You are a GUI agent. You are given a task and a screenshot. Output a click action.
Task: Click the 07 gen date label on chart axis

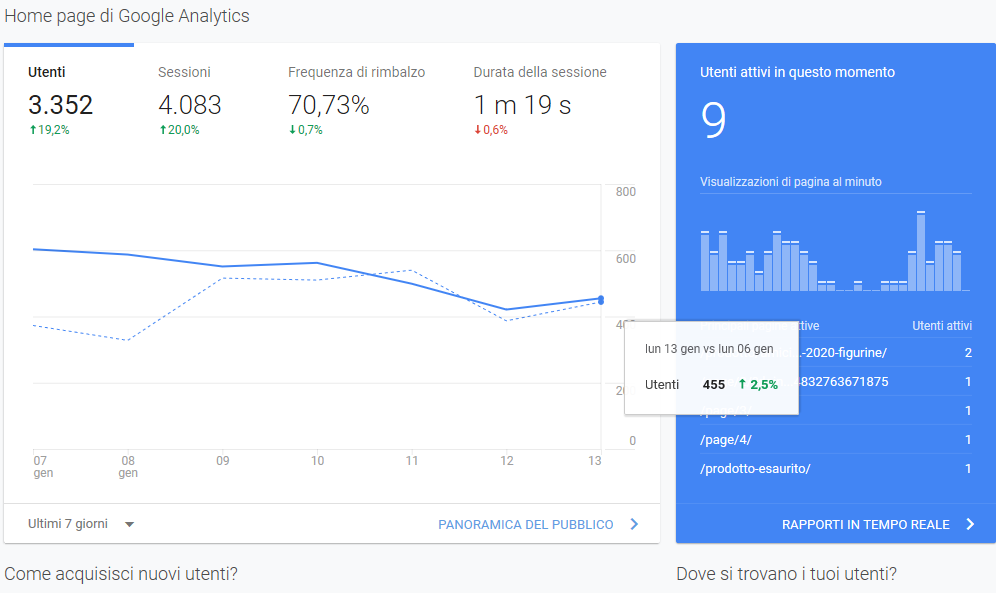43,466
